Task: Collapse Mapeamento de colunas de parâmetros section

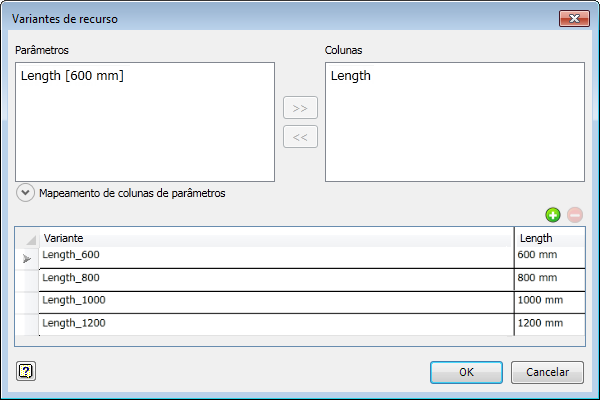Action: click(26, 193)
